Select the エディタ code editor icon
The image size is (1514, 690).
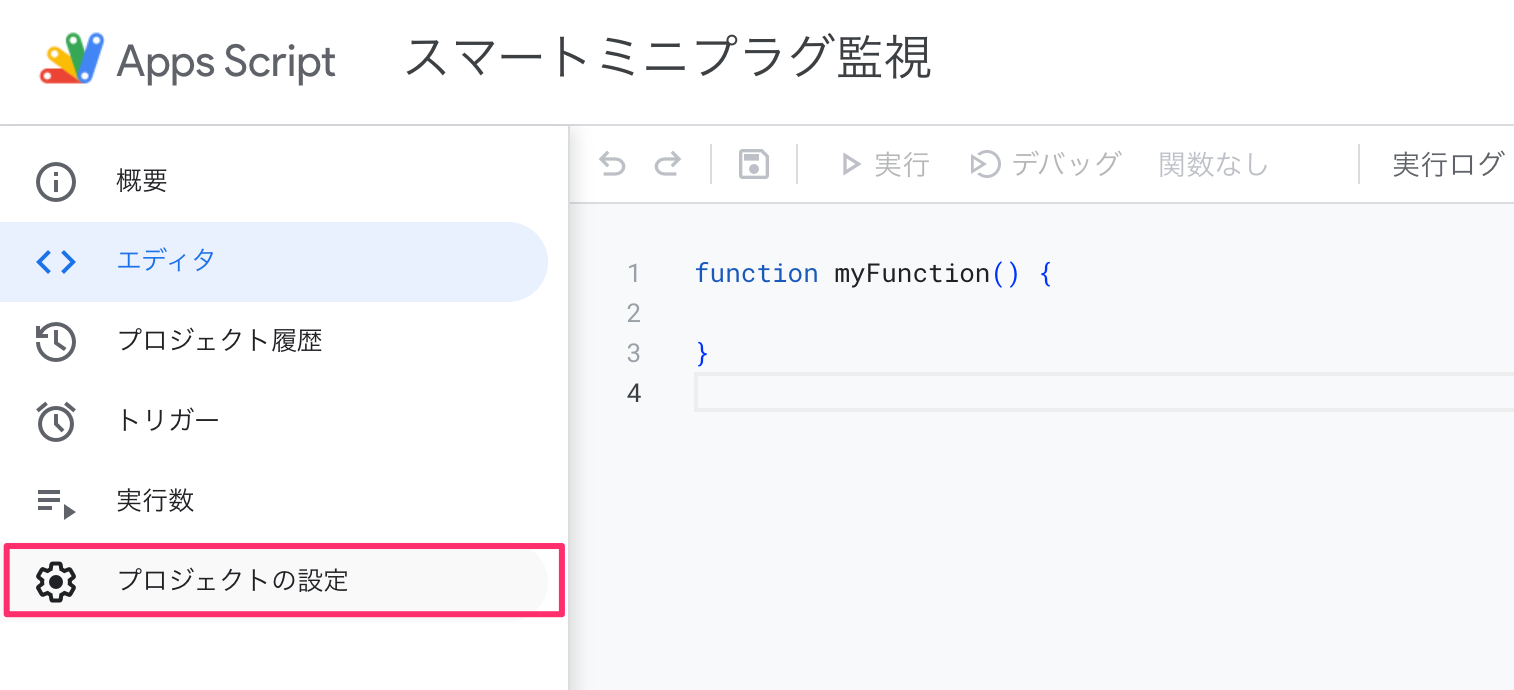[x=57, y=261]
